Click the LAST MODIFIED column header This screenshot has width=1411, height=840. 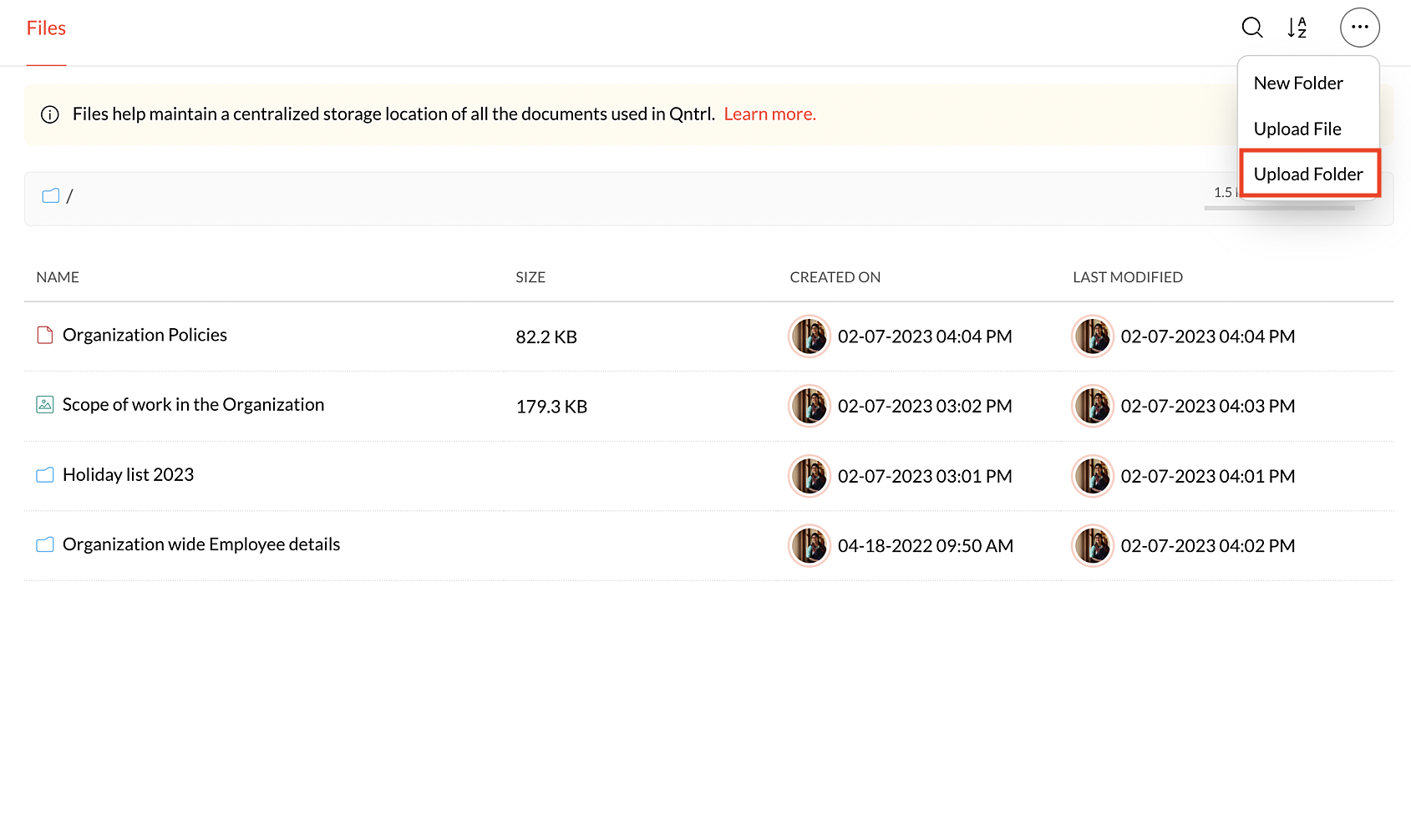point(1127,277)
